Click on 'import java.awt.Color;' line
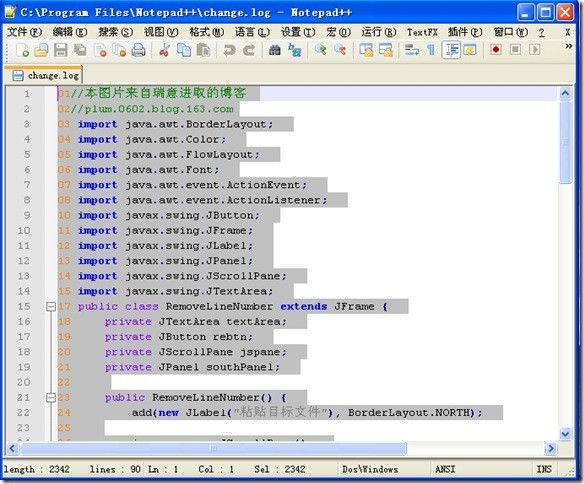 tap(152, 140)
